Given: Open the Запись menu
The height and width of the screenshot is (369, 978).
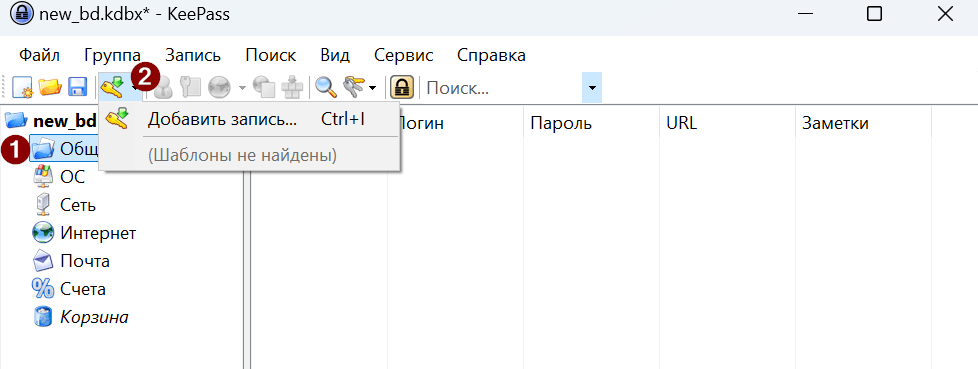Looking at the screenshot, I should pyautogui.click(x=193, y=55).
